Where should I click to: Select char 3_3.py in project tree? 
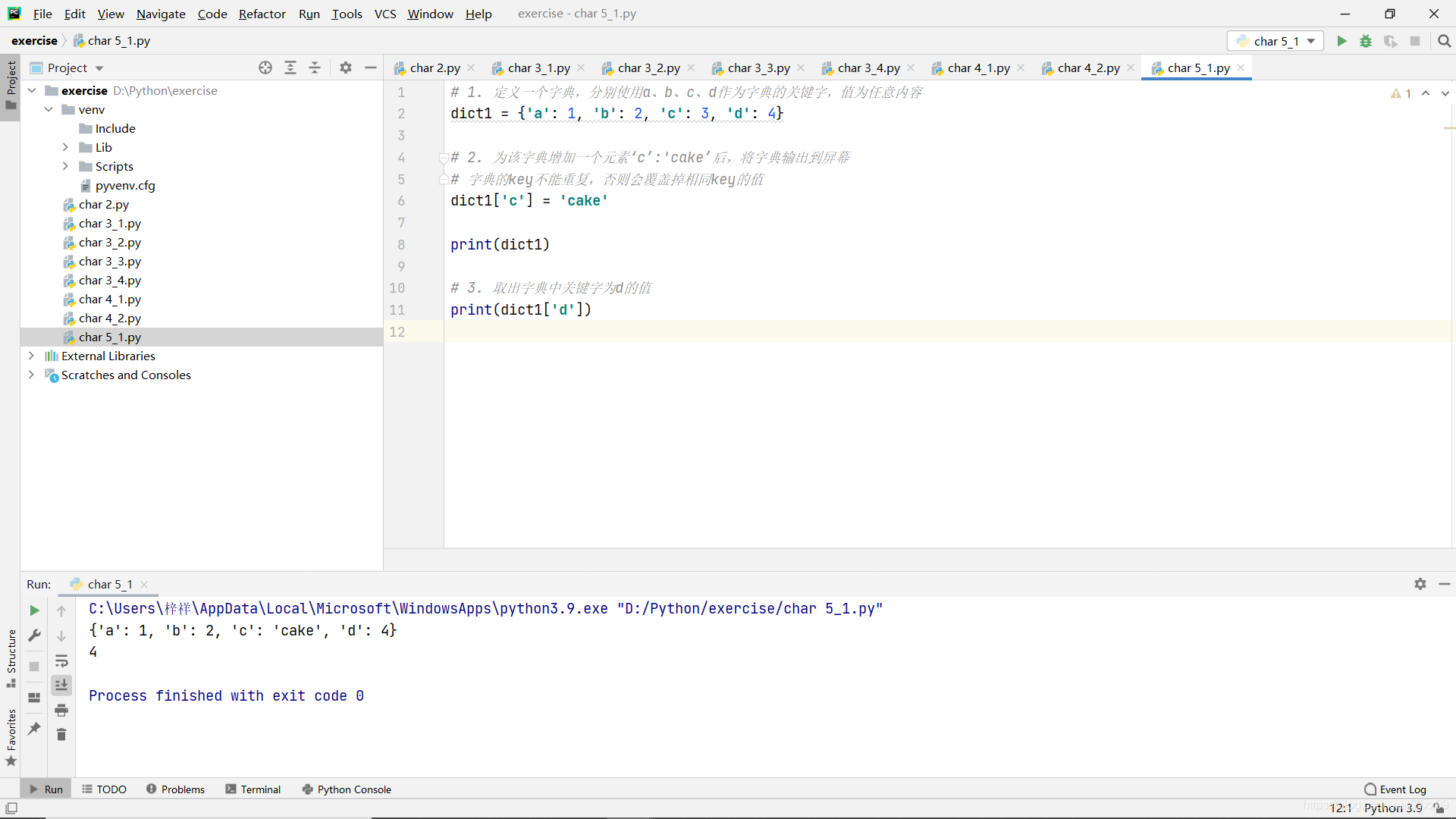(x=110, y=261)
